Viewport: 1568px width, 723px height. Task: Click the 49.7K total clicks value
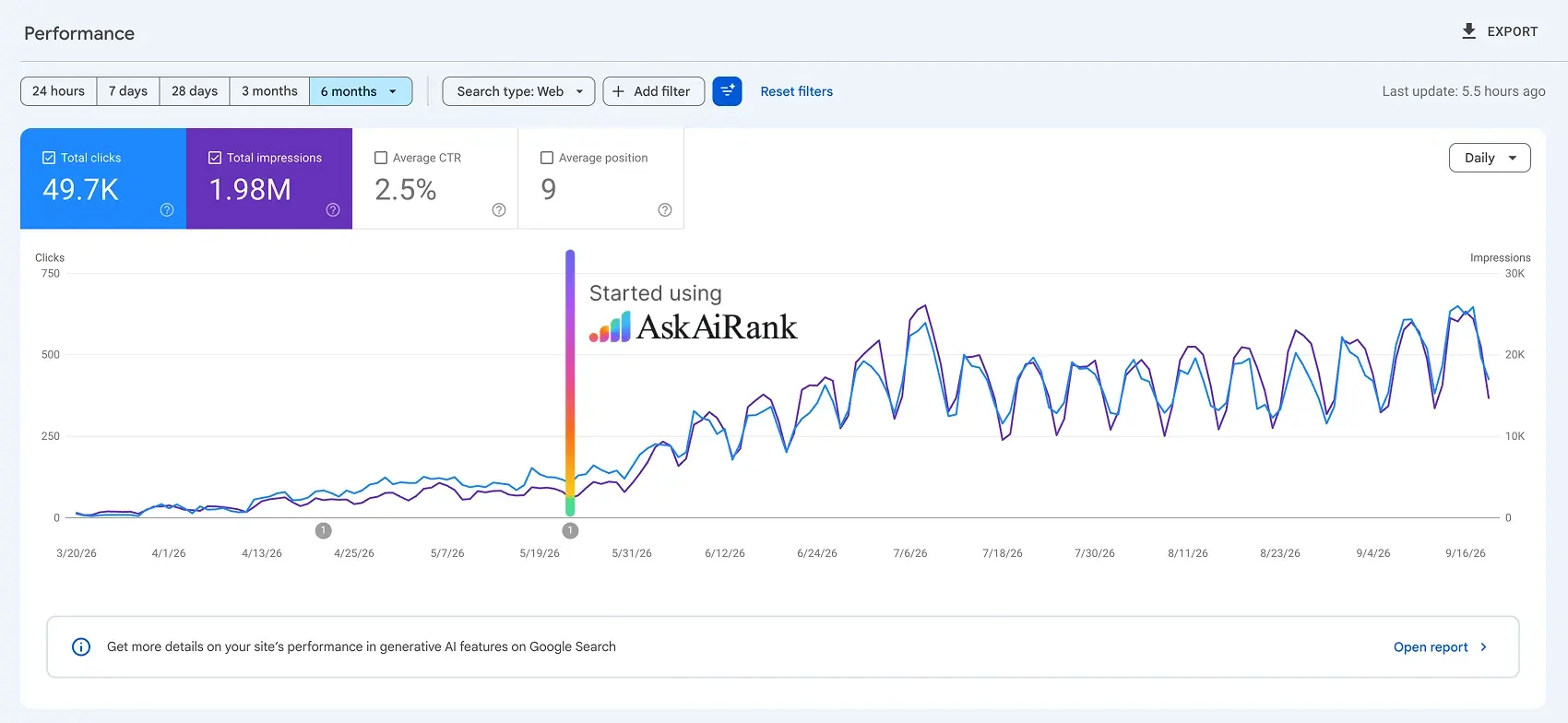click(81, 189)
